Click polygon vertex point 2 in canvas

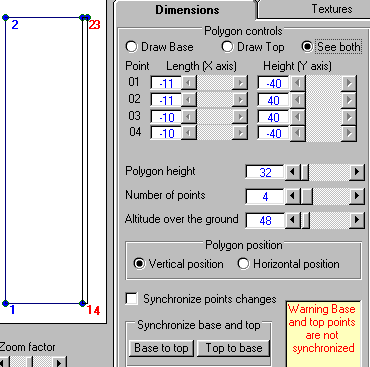click(x=5, y=17)
